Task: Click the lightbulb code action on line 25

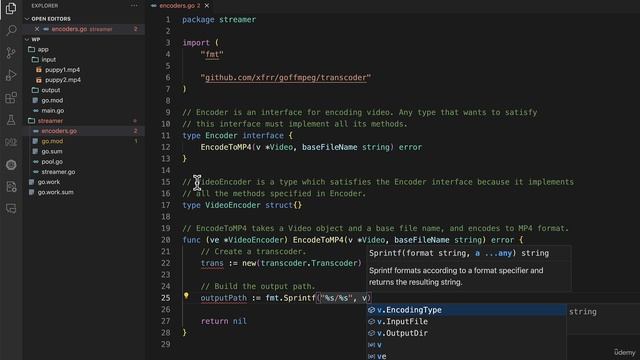Action: (186, 296)
